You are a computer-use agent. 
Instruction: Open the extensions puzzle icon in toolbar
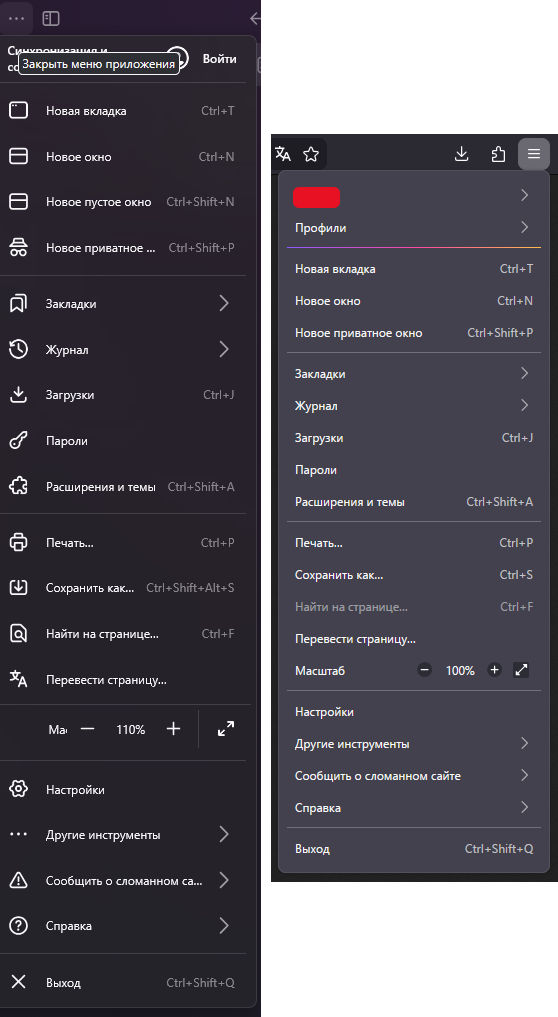click(x=498, y=154)
